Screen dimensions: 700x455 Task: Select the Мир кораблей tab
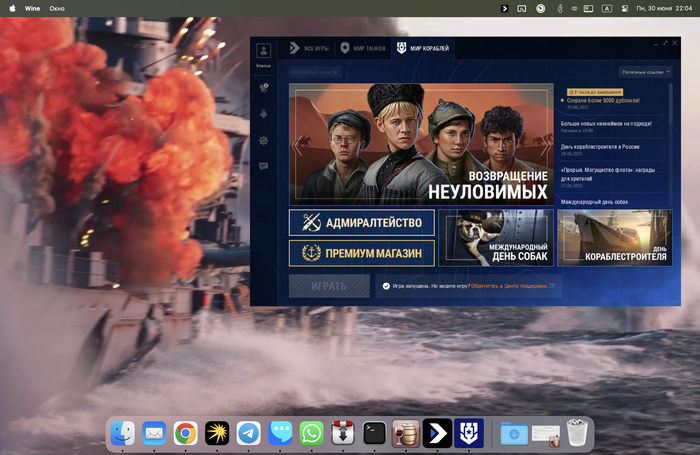pos(423,48)
